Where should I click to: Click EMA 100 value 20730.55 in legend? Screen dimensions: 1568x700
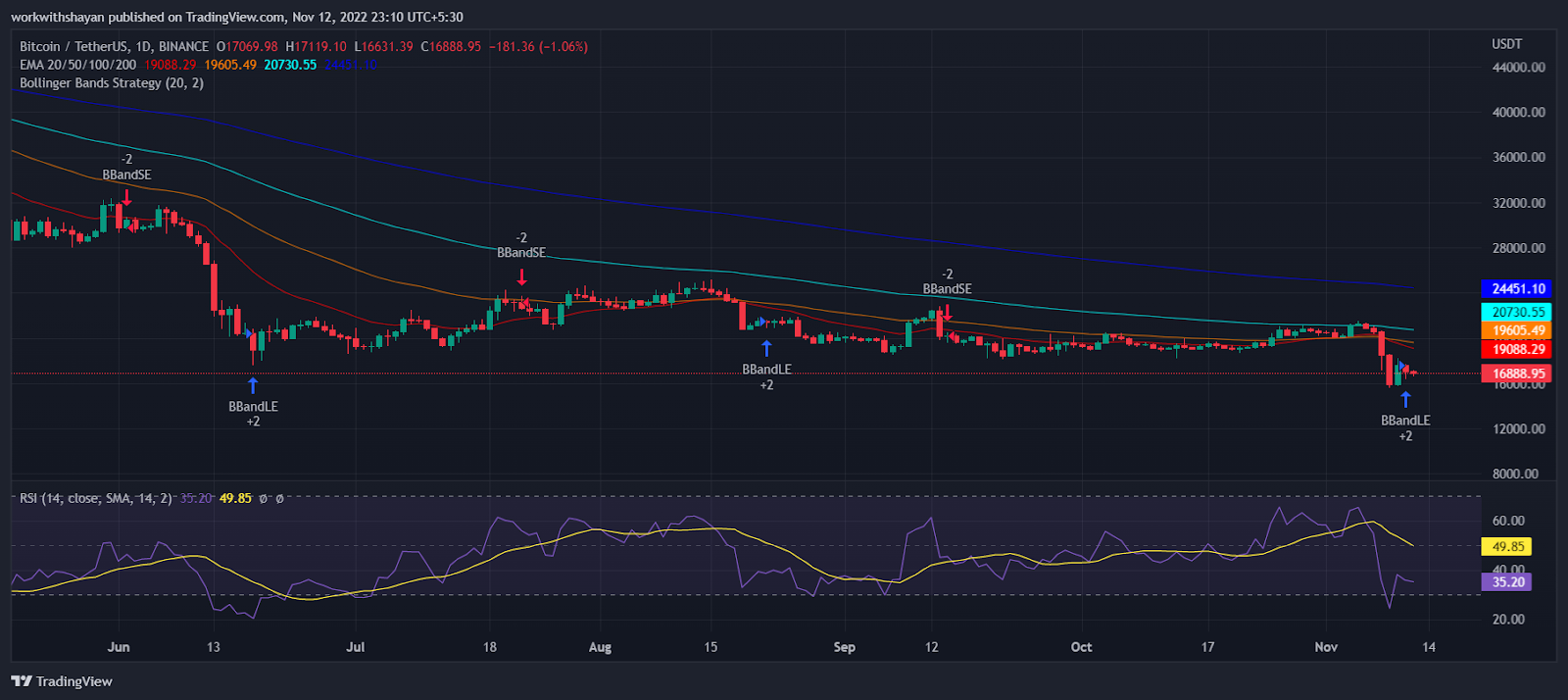pos(290,65)
